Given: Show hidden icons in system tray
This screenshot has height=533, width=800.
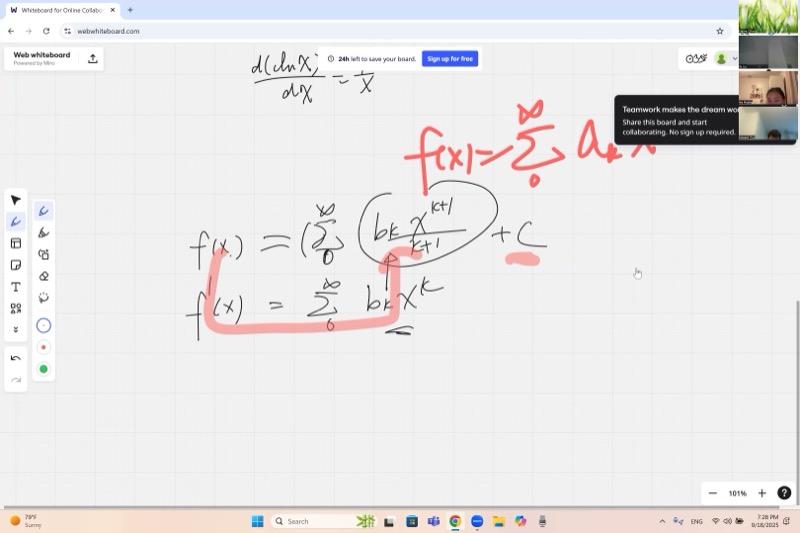Looking at the screenshot, I should [x=662, y=521].
